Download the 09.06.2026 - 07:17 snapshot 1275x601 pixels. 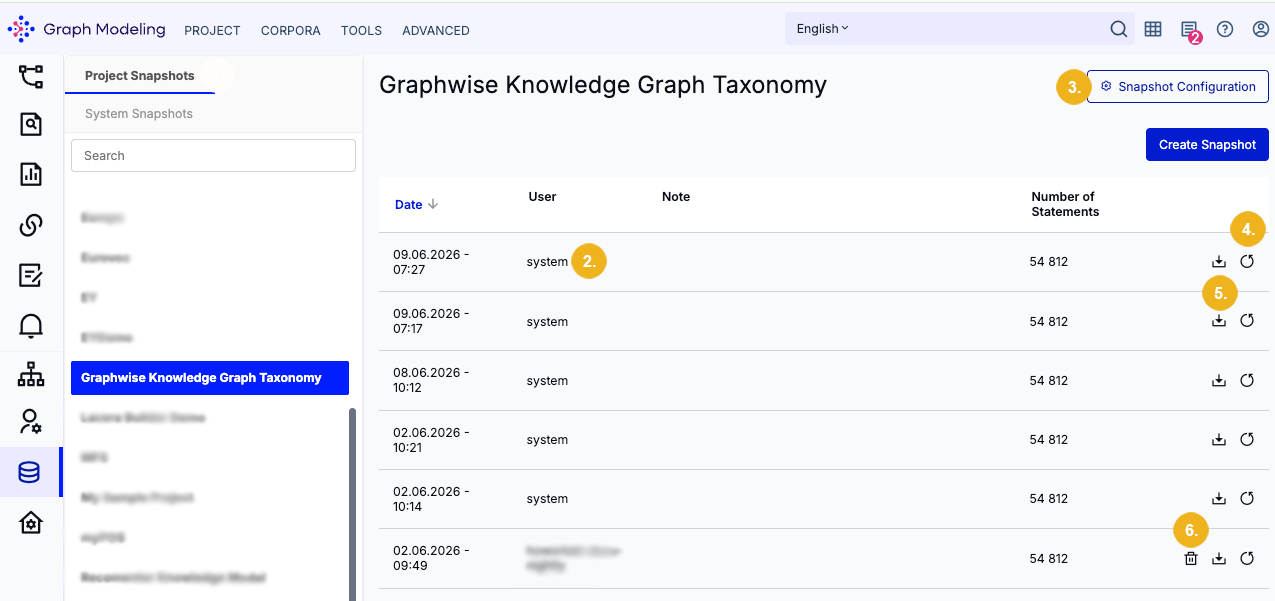[x=1218, y=321]
